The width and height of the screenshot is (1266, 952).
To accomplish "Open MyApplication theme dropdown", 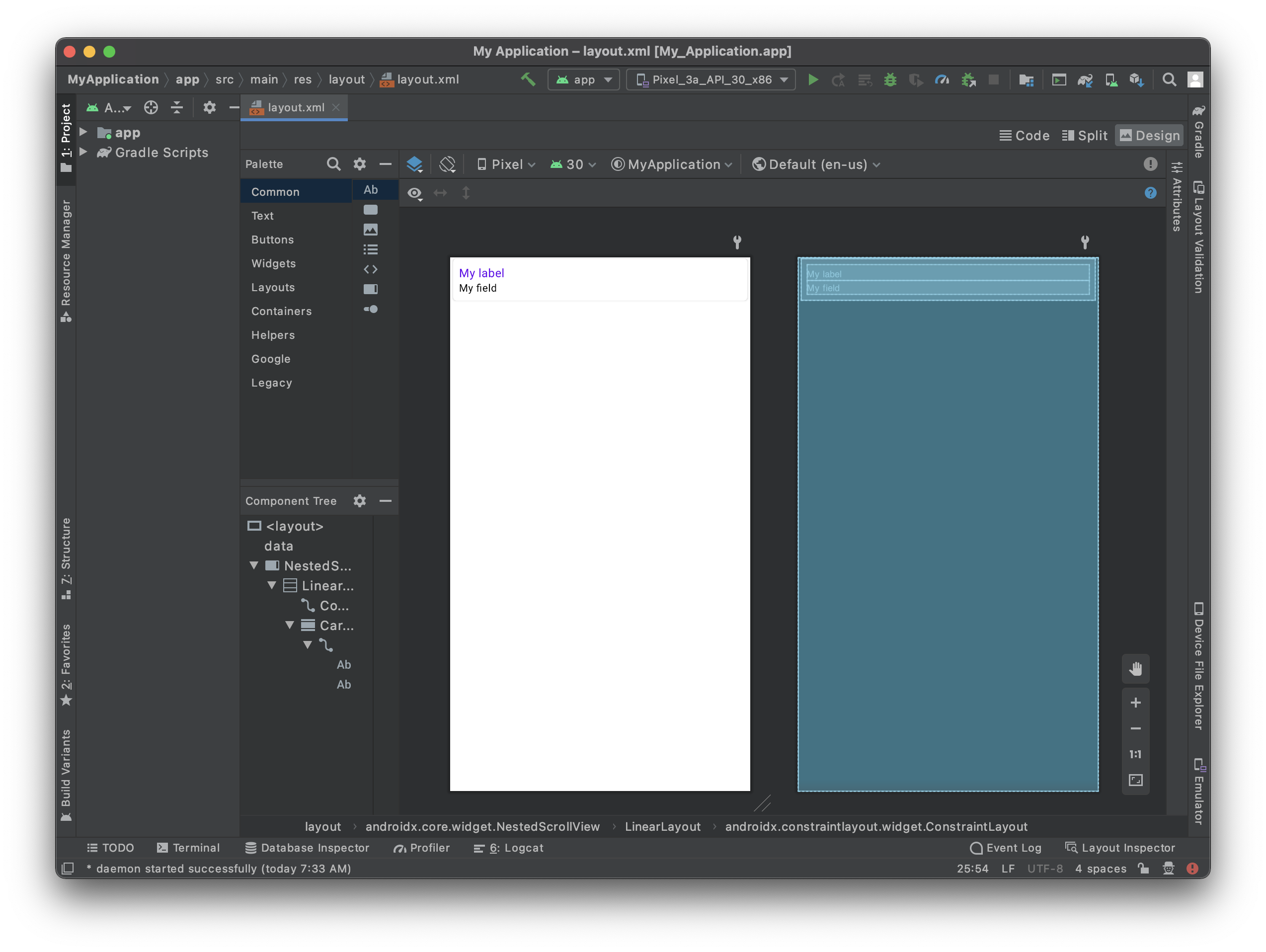I will tap(672, 165).
